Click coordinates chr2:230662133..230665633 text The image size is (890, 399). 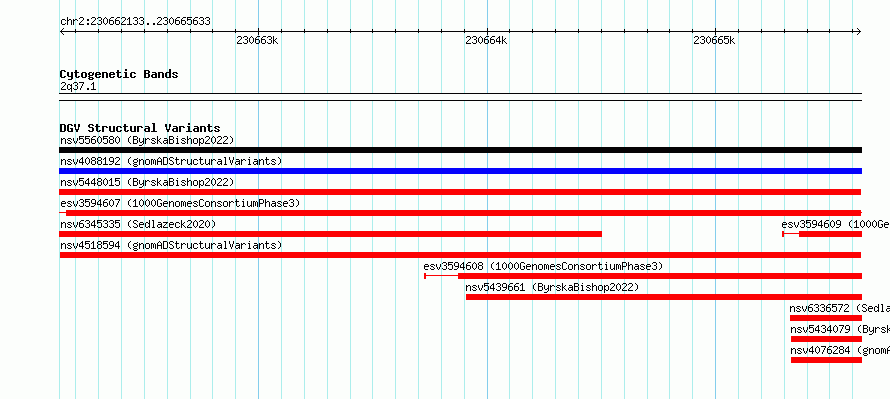pos(135,22)
